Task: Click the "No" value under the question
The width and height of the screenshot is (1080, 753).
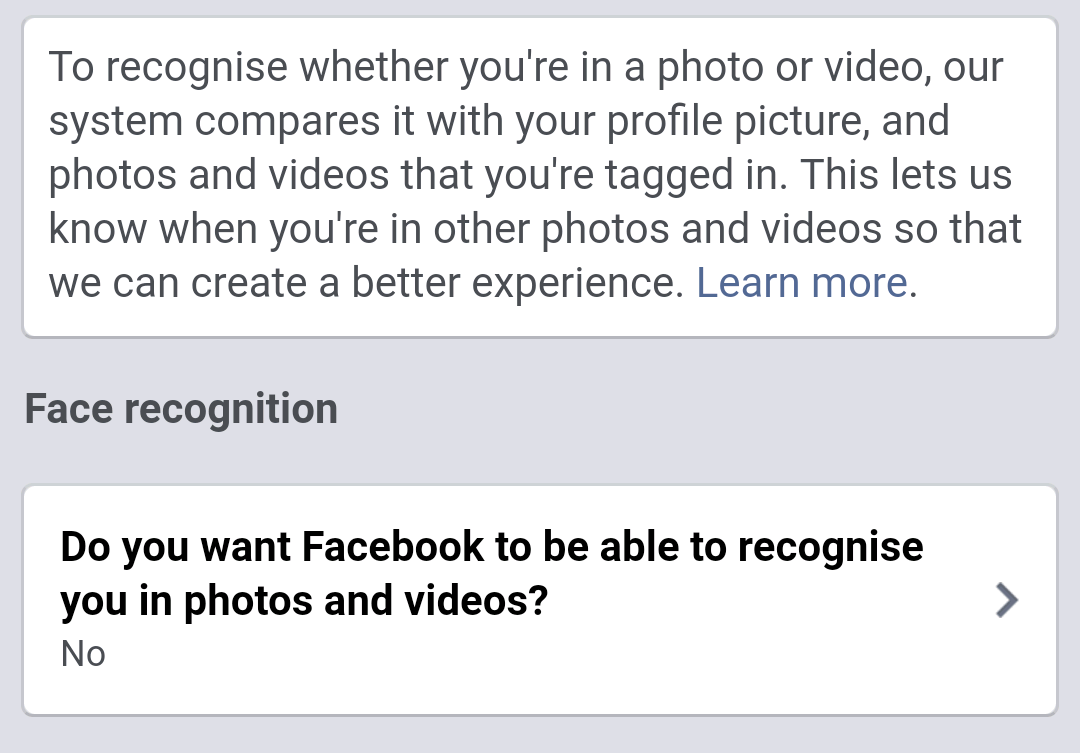Action: tap(83, 653)
